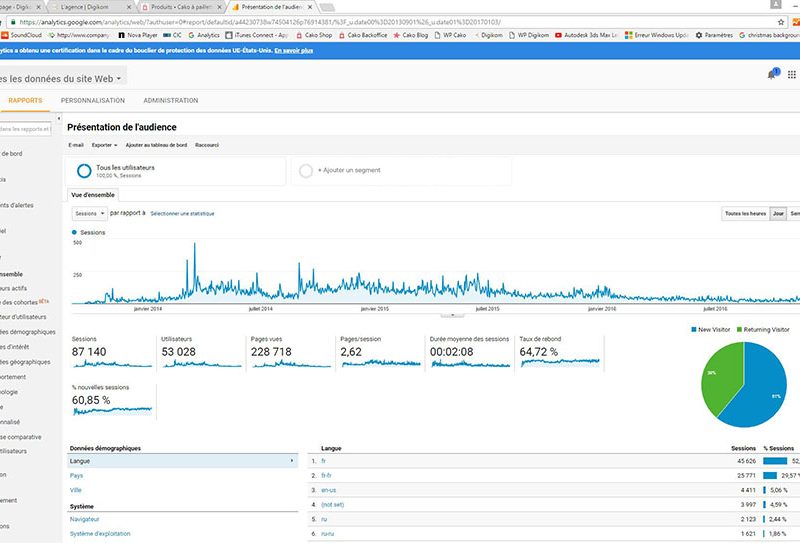Click En savoir plus link in banner

point(293,51)
